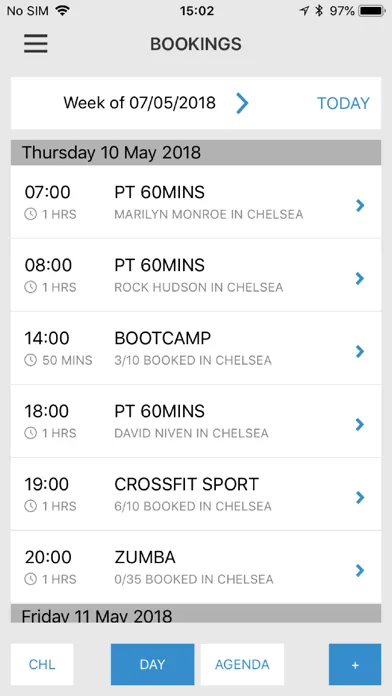Viewport: 392px width, 696px height.
Task: Jump to TODAY link
Action: [343, 103]
